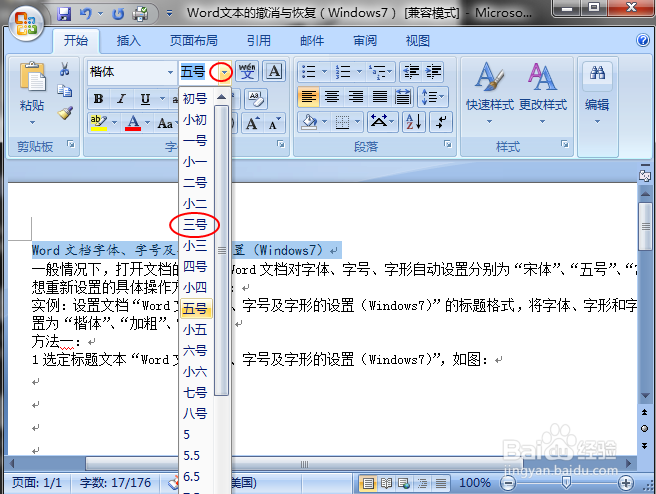Toggle bold formatting
Image resolution: width=656 pixels, height=494 pixels.
99,99
